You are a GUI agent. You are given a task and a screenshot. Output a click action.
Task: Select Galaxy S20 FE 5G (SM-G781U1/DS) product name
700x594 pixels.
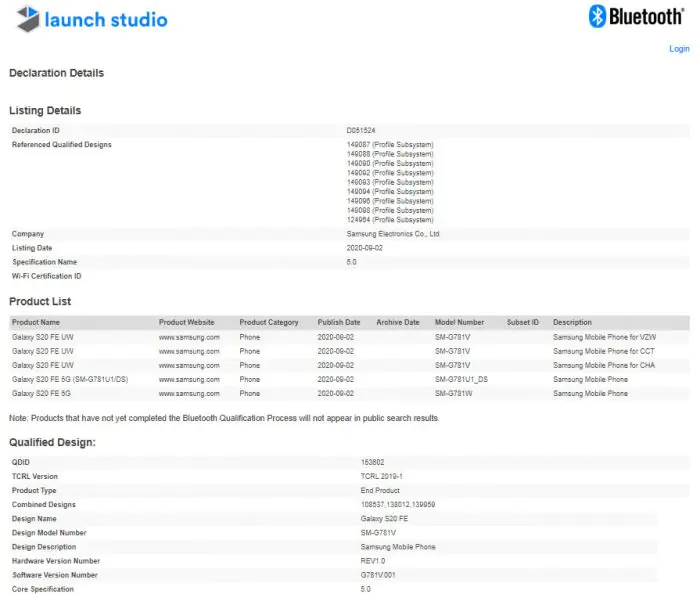click(x=70, y=379)
